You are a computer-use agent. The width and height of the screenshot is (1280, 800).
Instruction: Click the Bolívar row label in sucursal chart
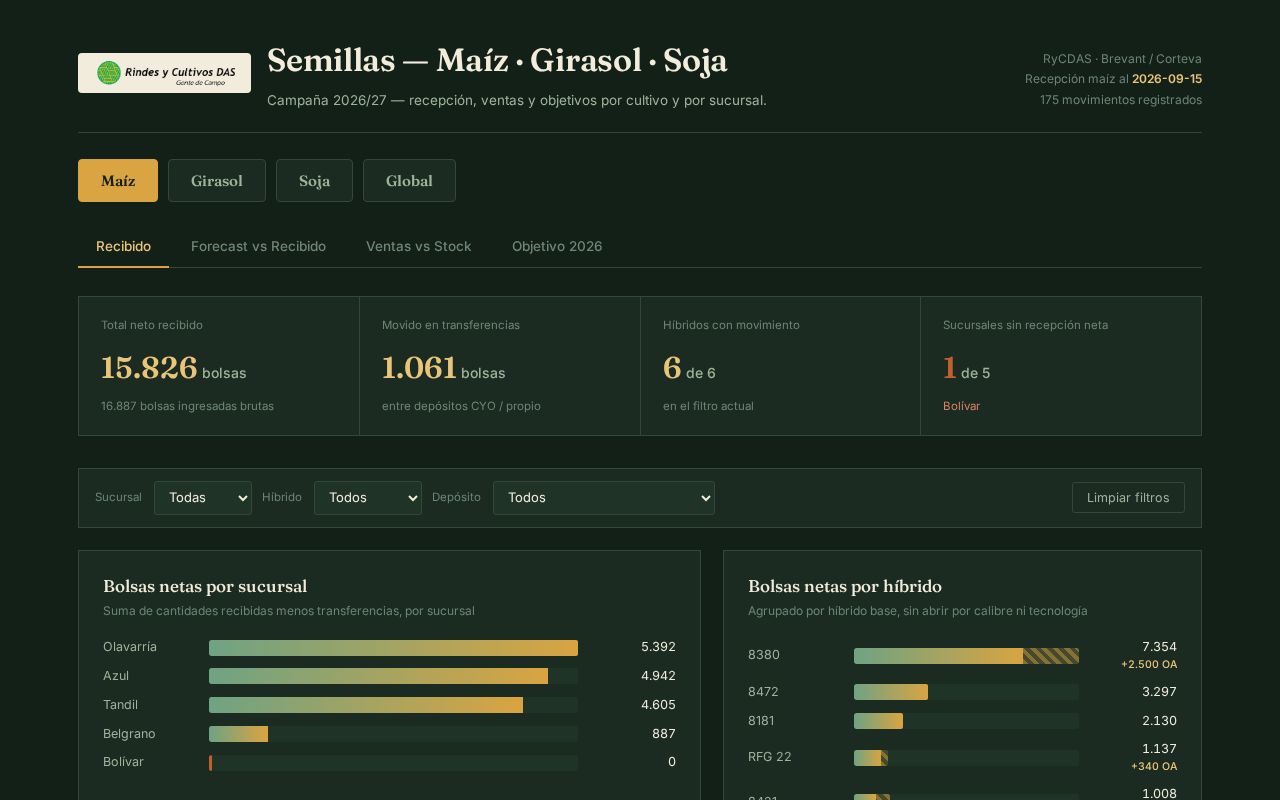(x=123, y=762)
